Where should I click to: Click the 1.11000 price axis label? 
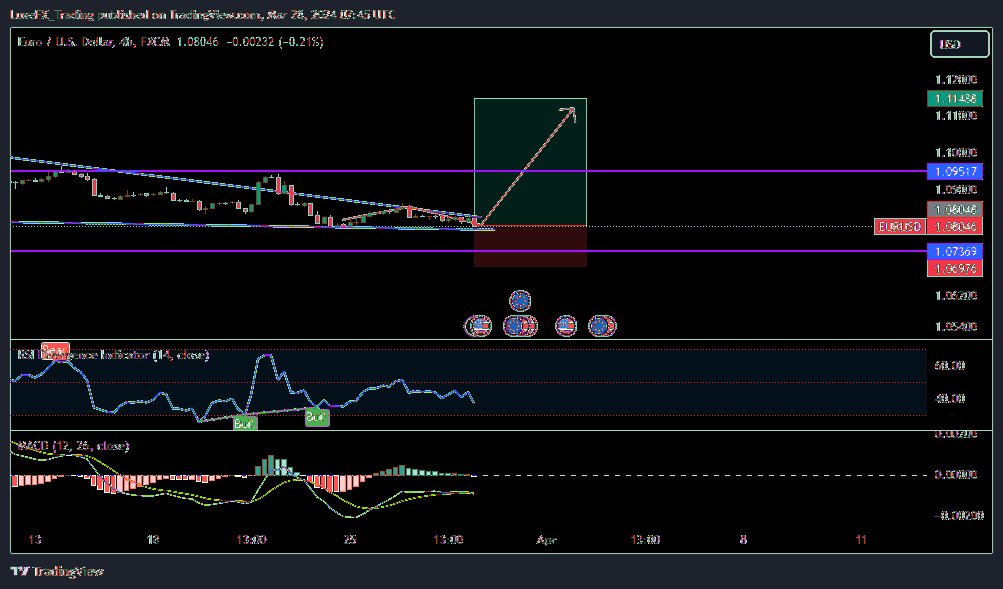(956, 116)
